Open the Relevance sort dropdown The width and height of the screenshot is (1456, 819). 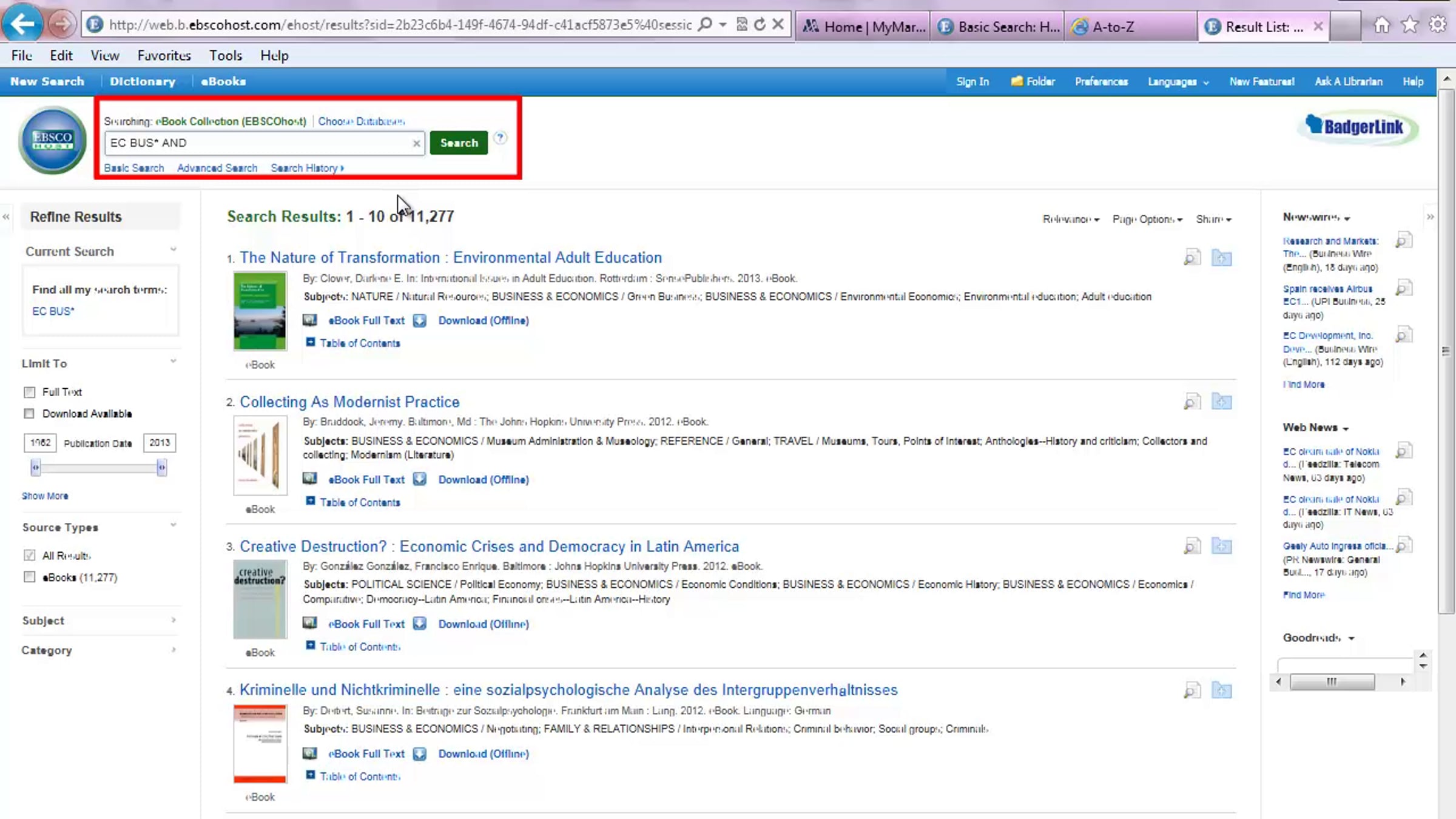point(1070,219)
